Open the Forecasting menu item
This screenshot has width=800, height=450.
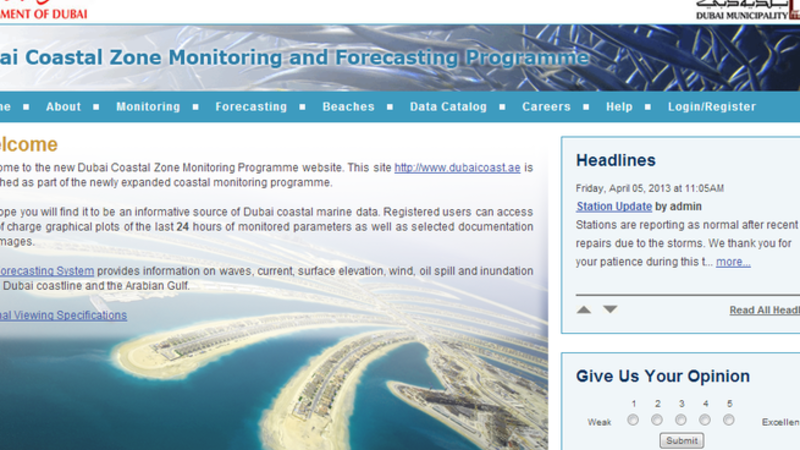tap(251, 107)
